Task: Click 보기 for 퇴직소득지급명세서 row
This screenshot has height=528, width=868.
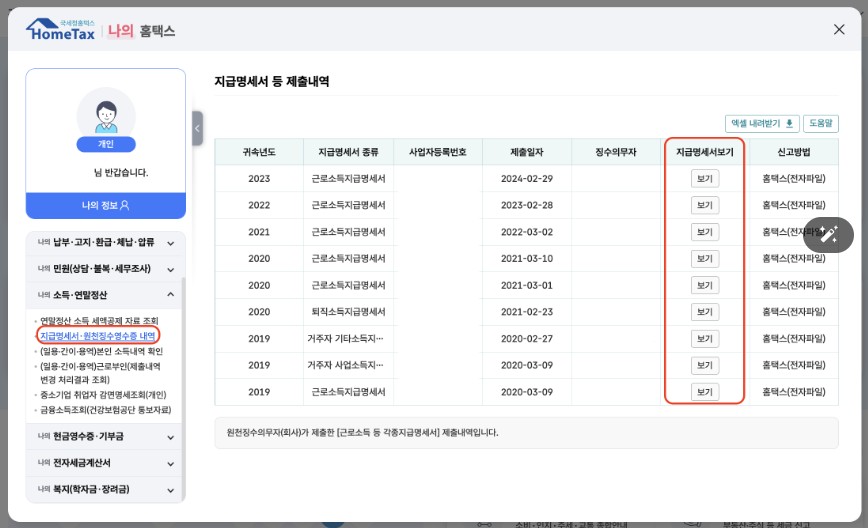Action: tap(705, 312)
